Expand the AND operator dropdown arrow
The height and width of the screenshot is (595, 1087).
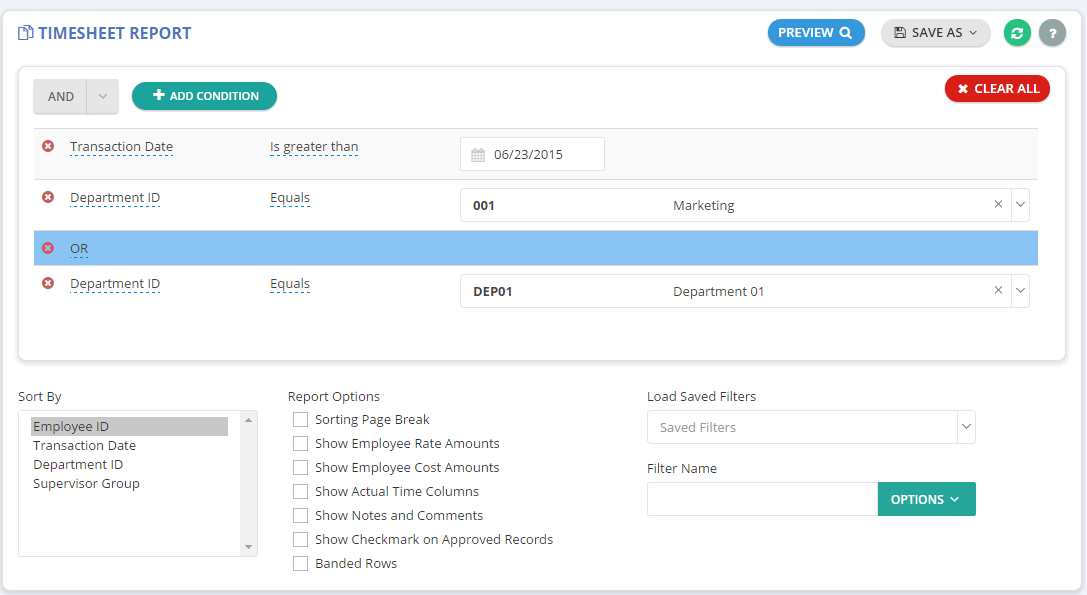(102, 97)
